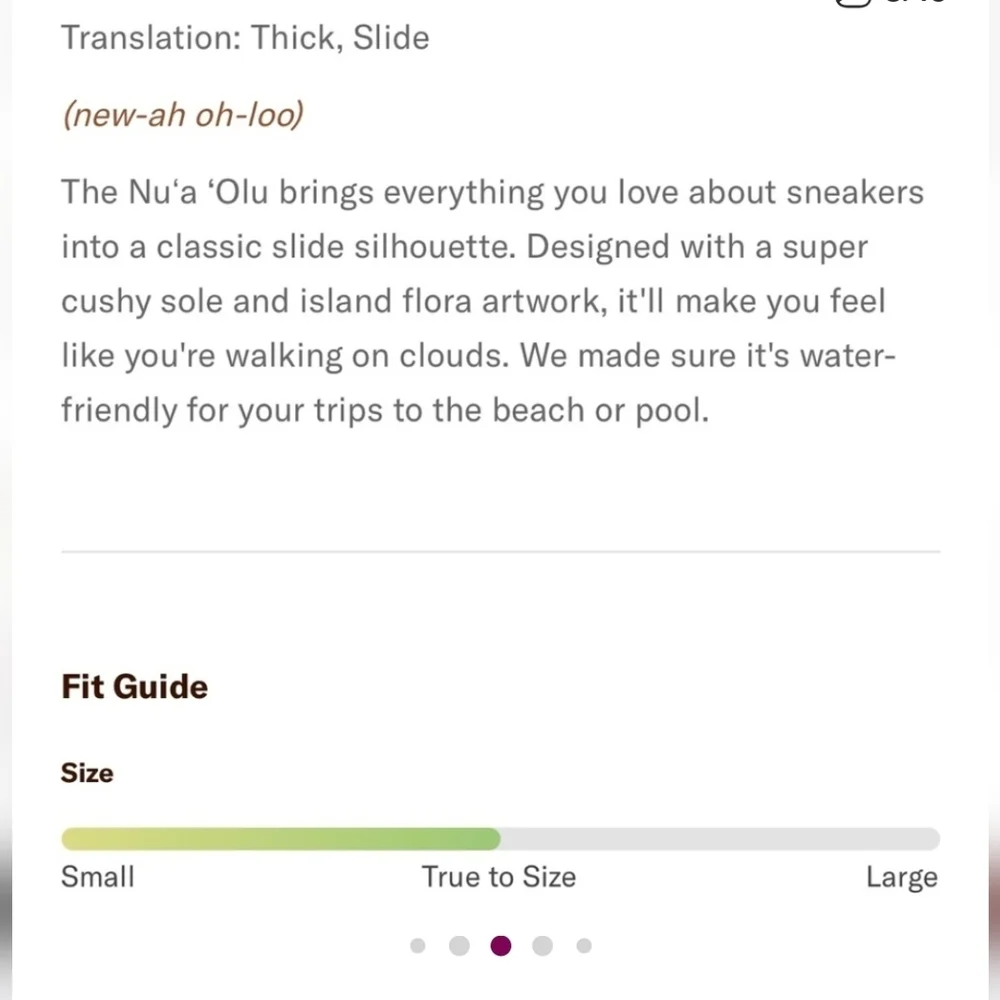Select the last carousel pagination dot
Viewport: 1000px width, 1000px height.
point(584,946)
